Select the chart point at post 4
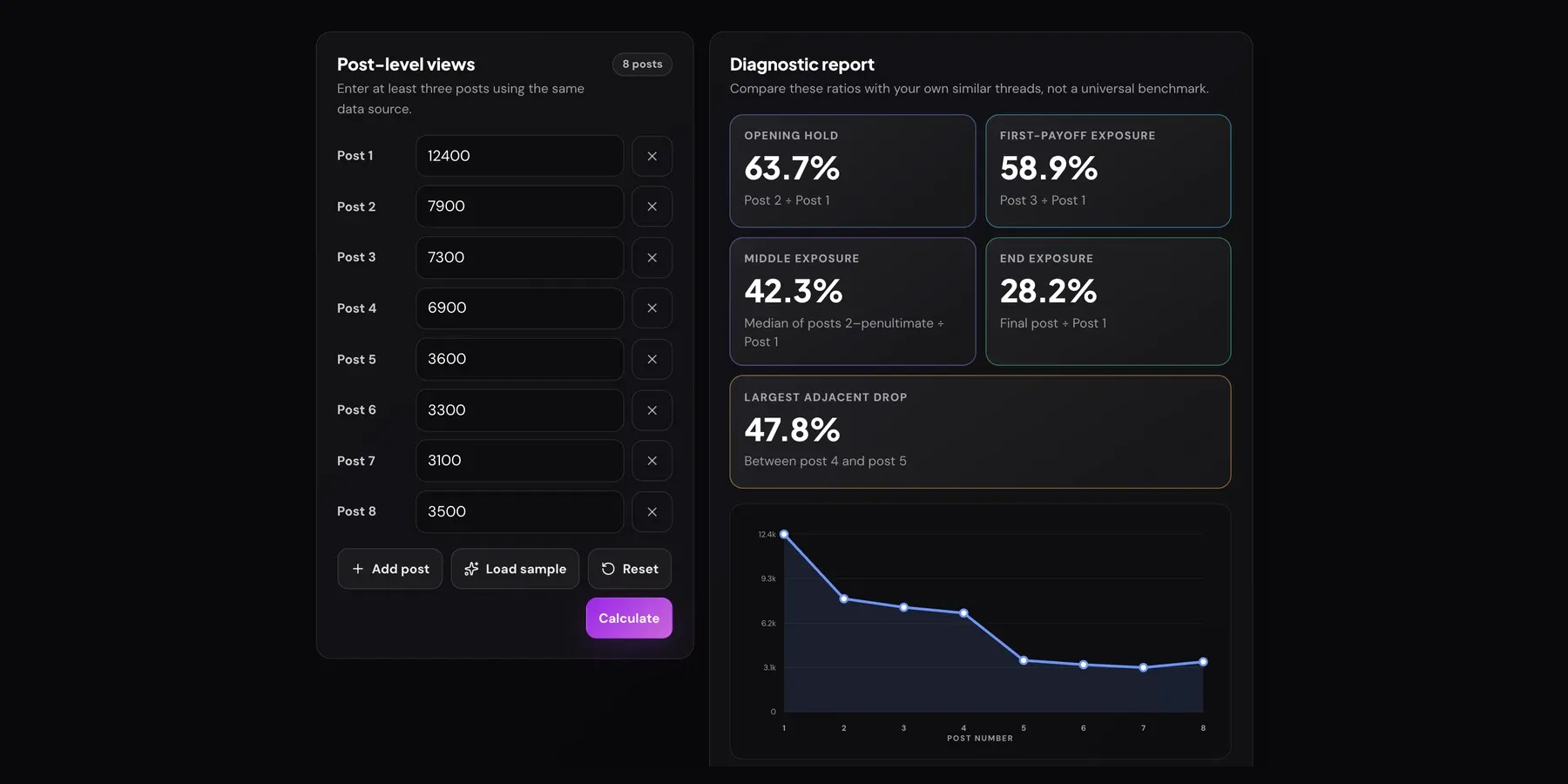Image resolution: width=1568 pixels, height=784 pixels. point(963,613)
